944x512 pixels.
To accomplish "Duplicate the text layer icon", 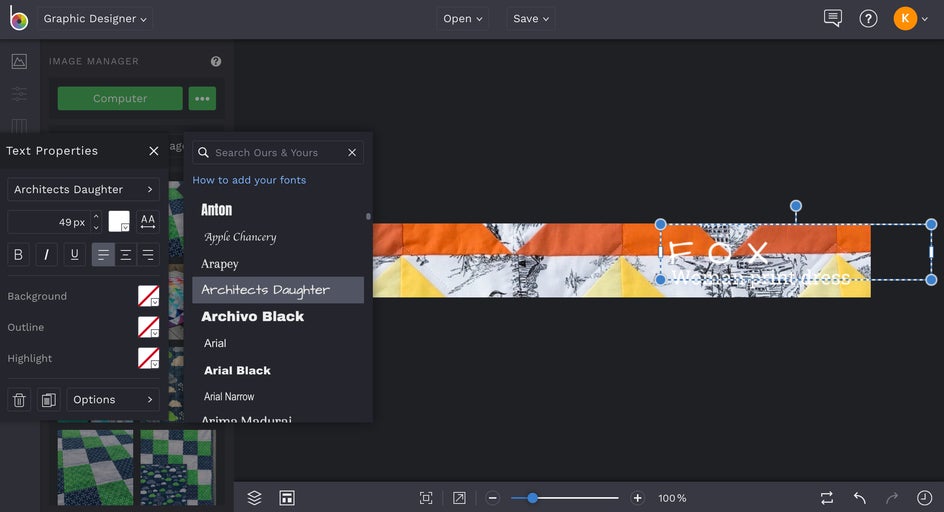I will [x=48, y=400].
